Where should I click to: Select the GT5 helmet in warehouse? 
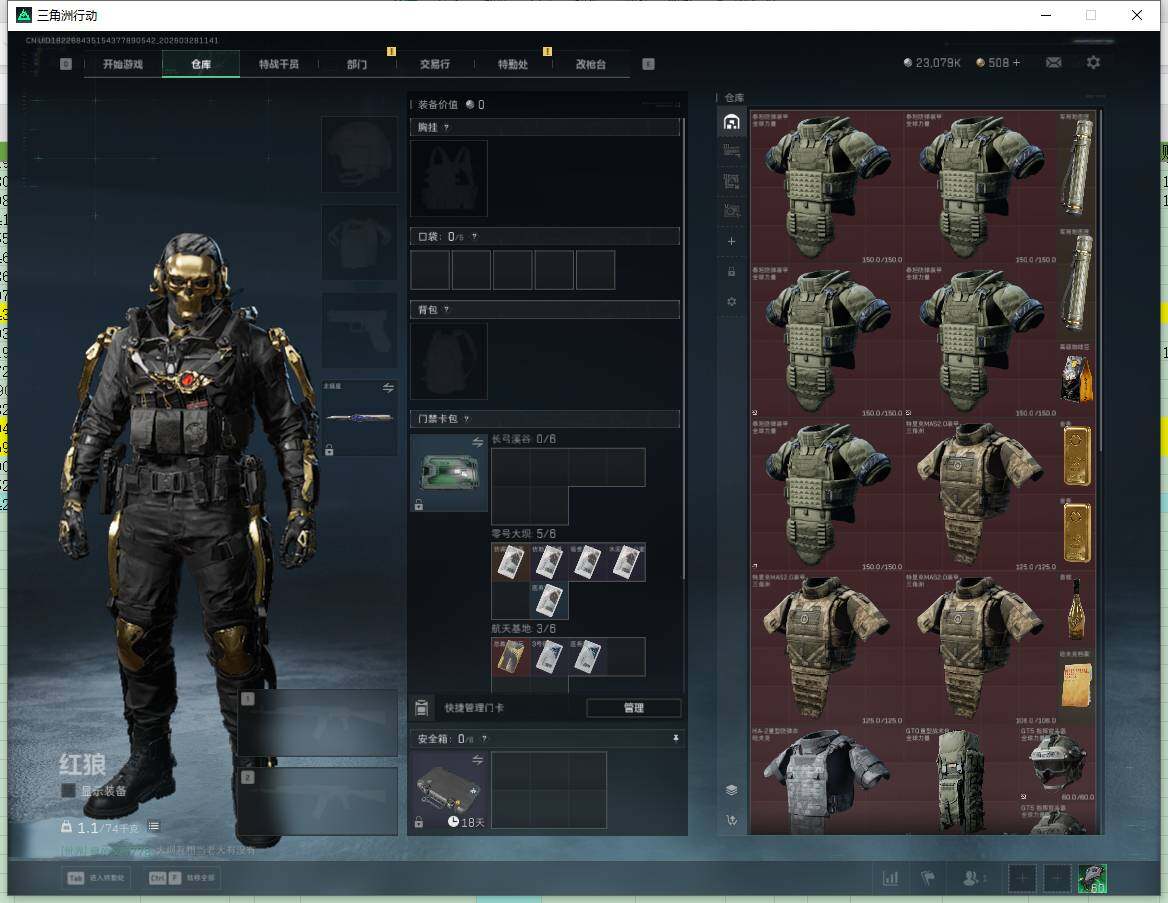point(1057,764)
